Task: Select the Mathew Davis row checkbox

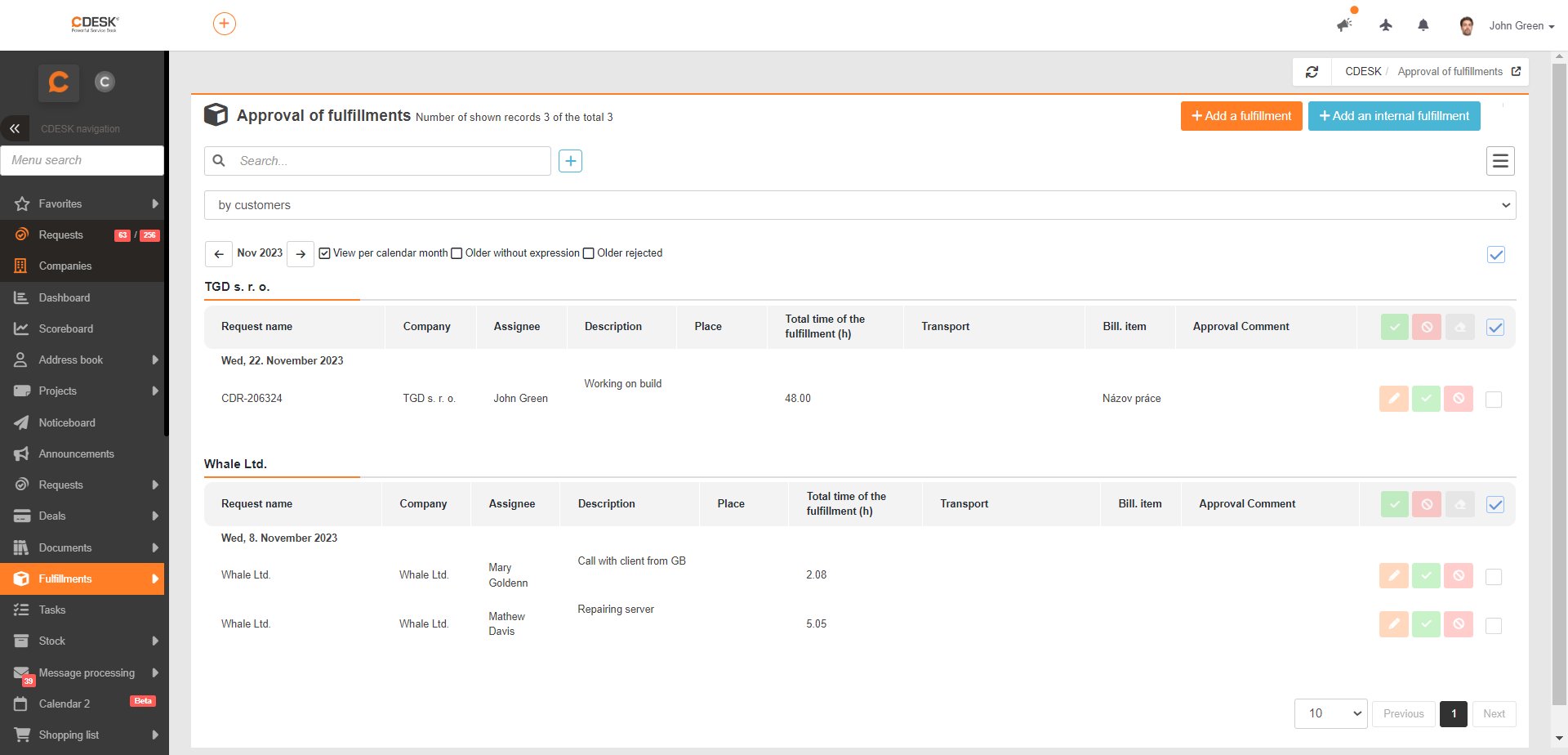Action: tap(1494, 626)
